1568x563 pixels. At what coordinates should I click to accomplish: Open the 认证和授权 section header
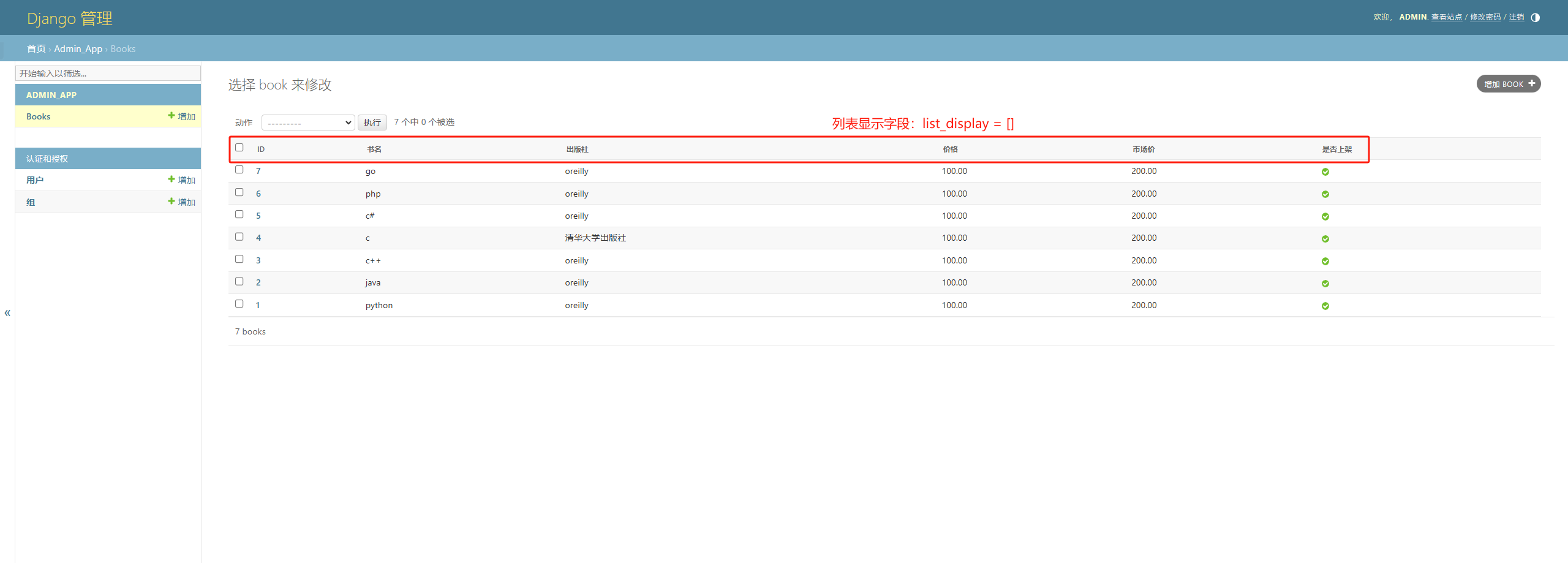pos(47,159)
